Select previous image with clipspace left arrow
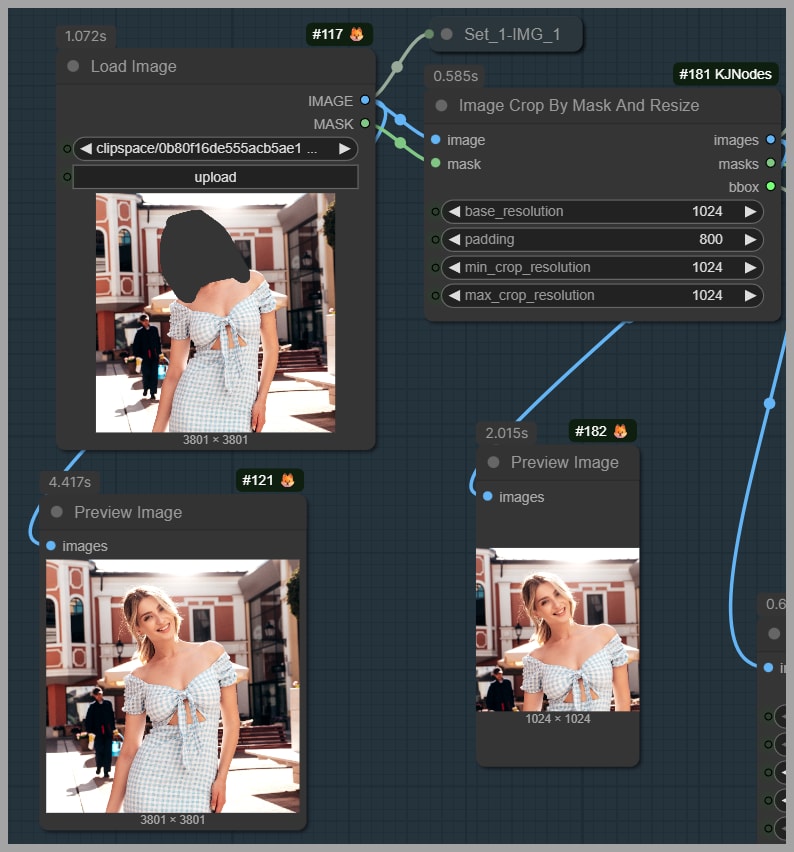Viewport: 794px width, 852px height. [x=86, y=149]
